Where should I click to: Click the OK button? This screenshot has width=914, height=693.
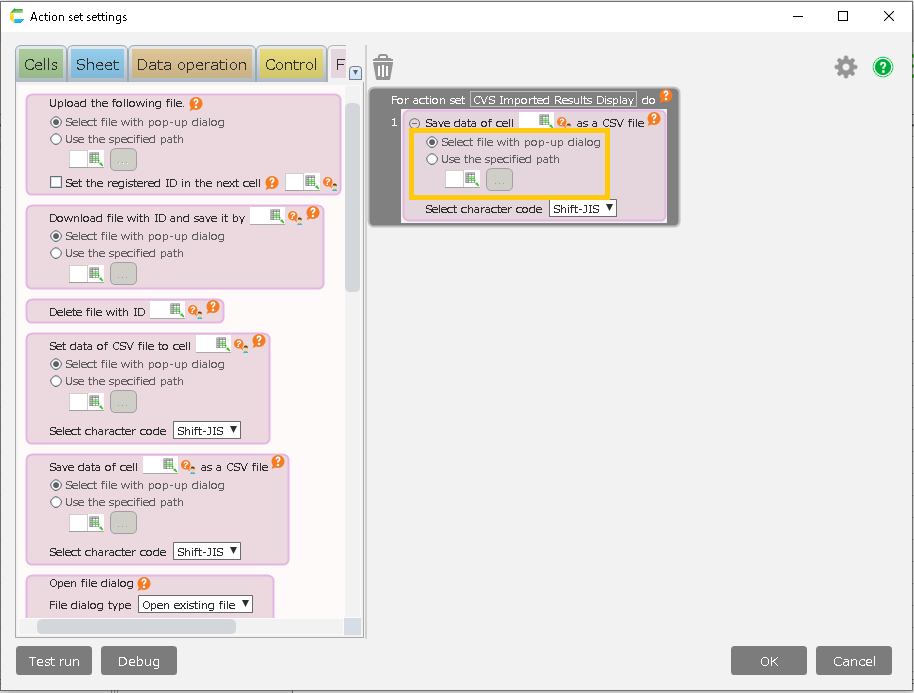[x=768, y=661]
